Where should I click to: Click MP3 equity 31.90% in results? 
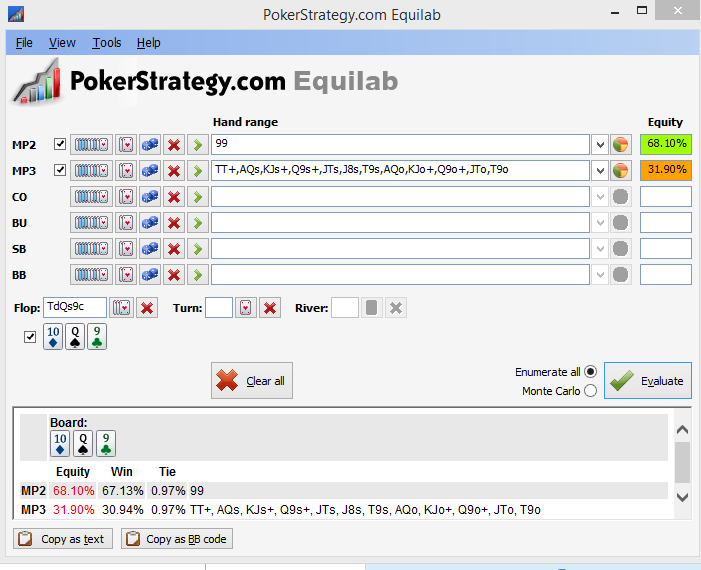73,510
